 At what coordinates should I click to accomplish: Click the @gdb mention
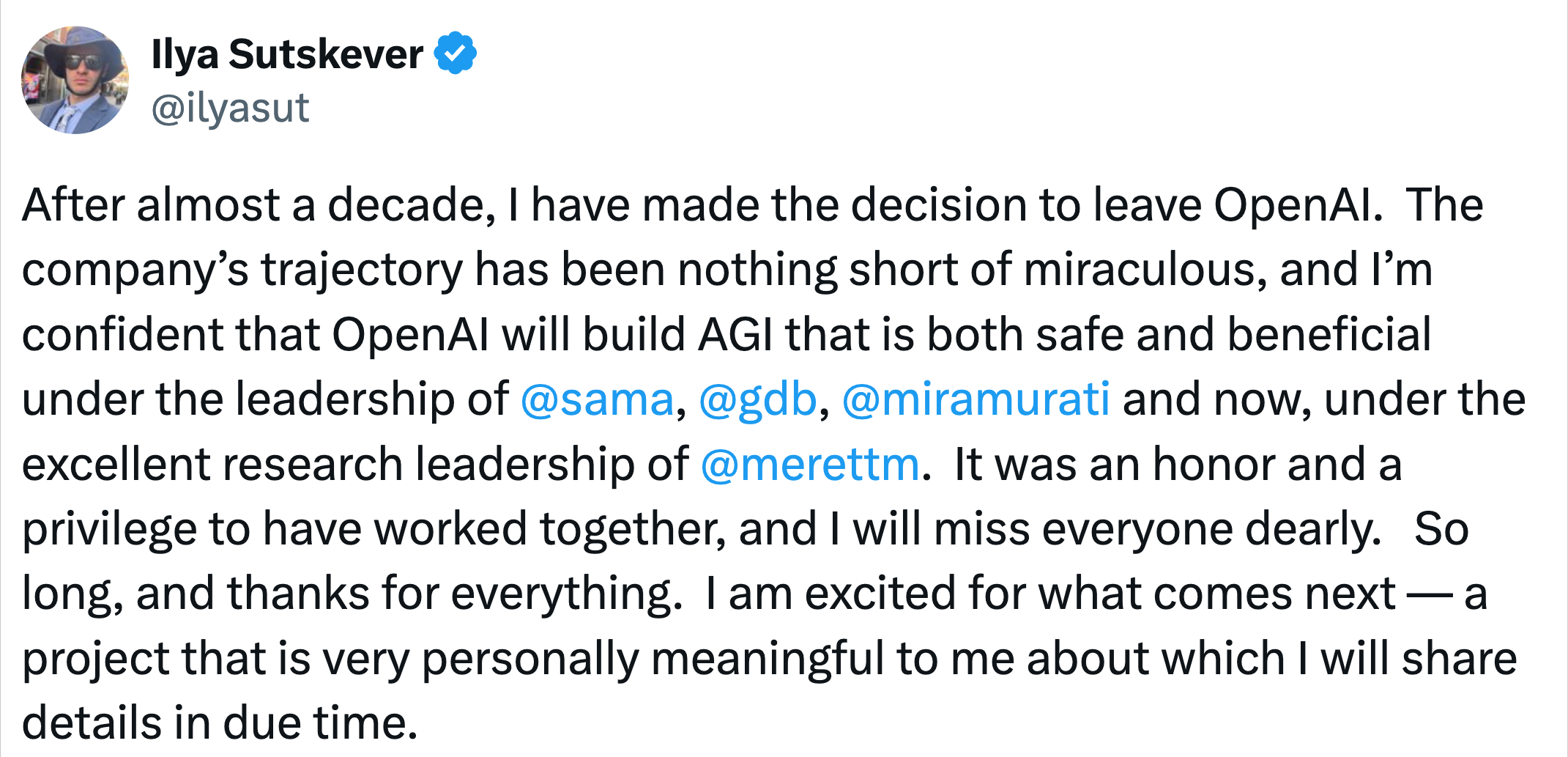(757, 399)
